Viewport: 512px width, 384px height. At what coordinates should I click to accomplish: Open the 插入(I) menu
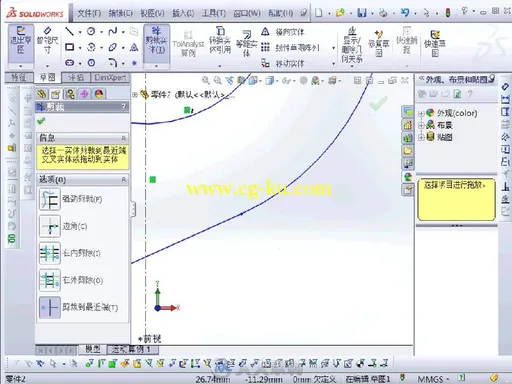[183, 13]
